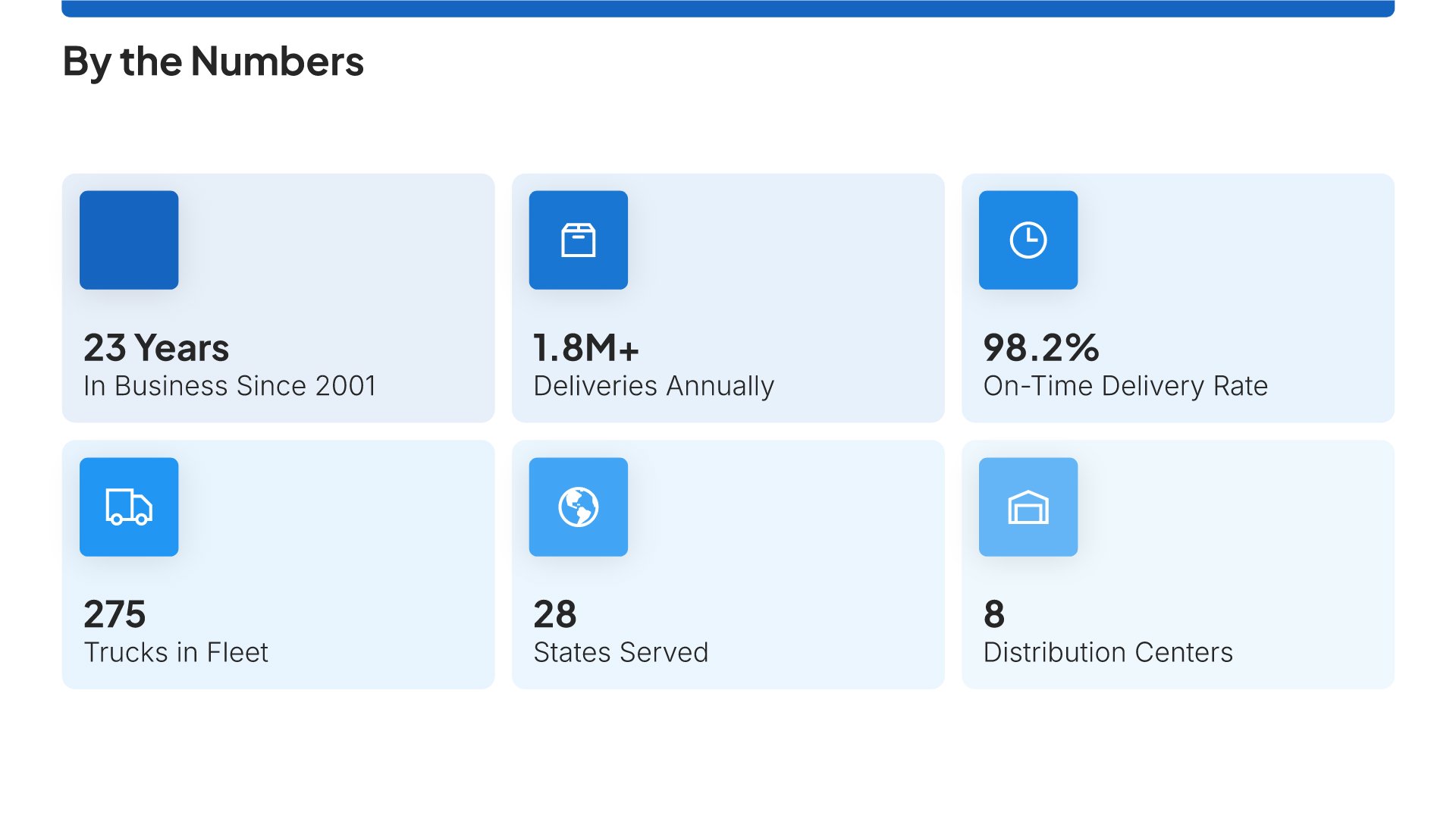Click the Deliveries Annually label

tap(654, 386)
